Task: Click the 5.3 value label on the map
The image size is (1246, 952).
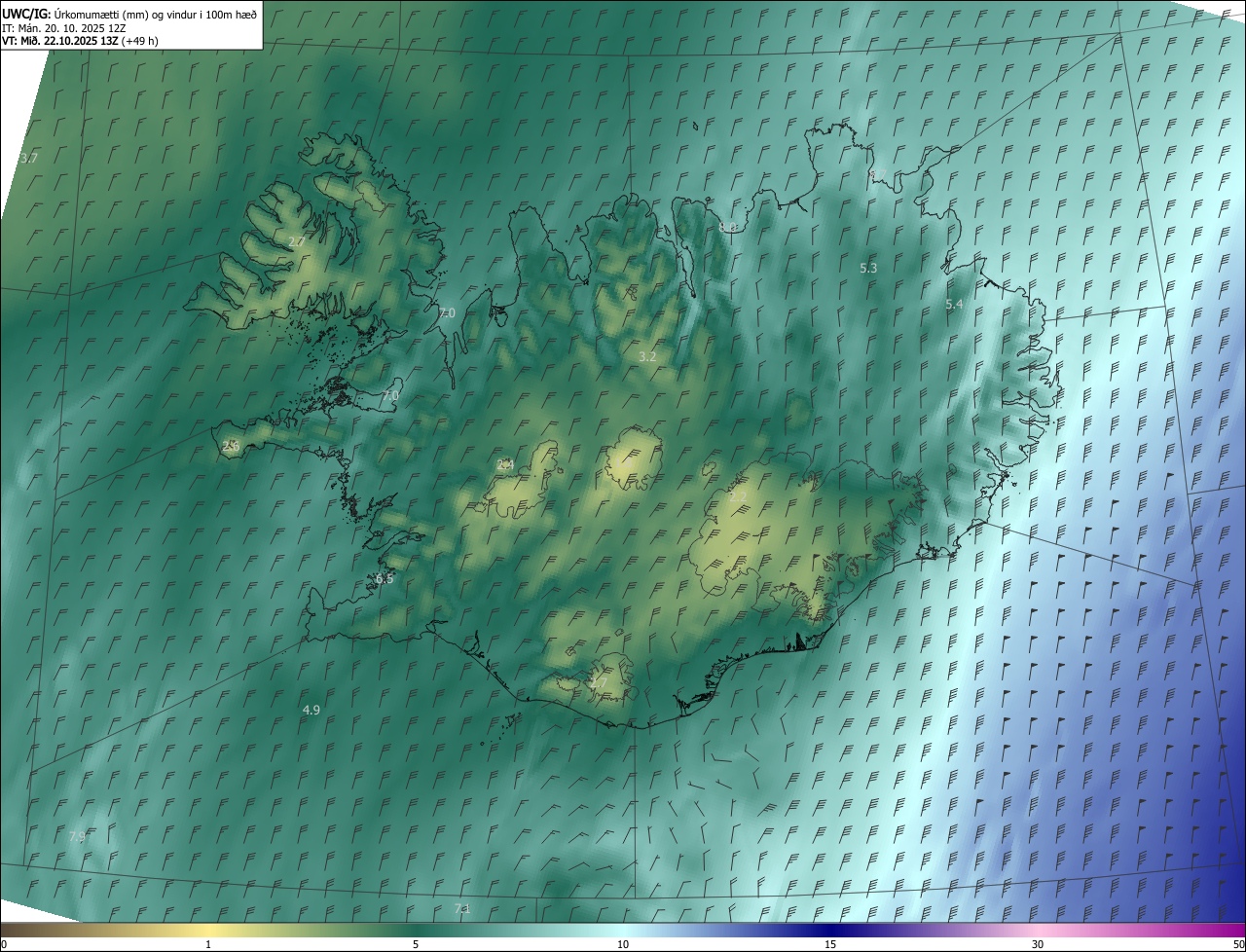Action: pyautogui.click(x=868, y=268)
